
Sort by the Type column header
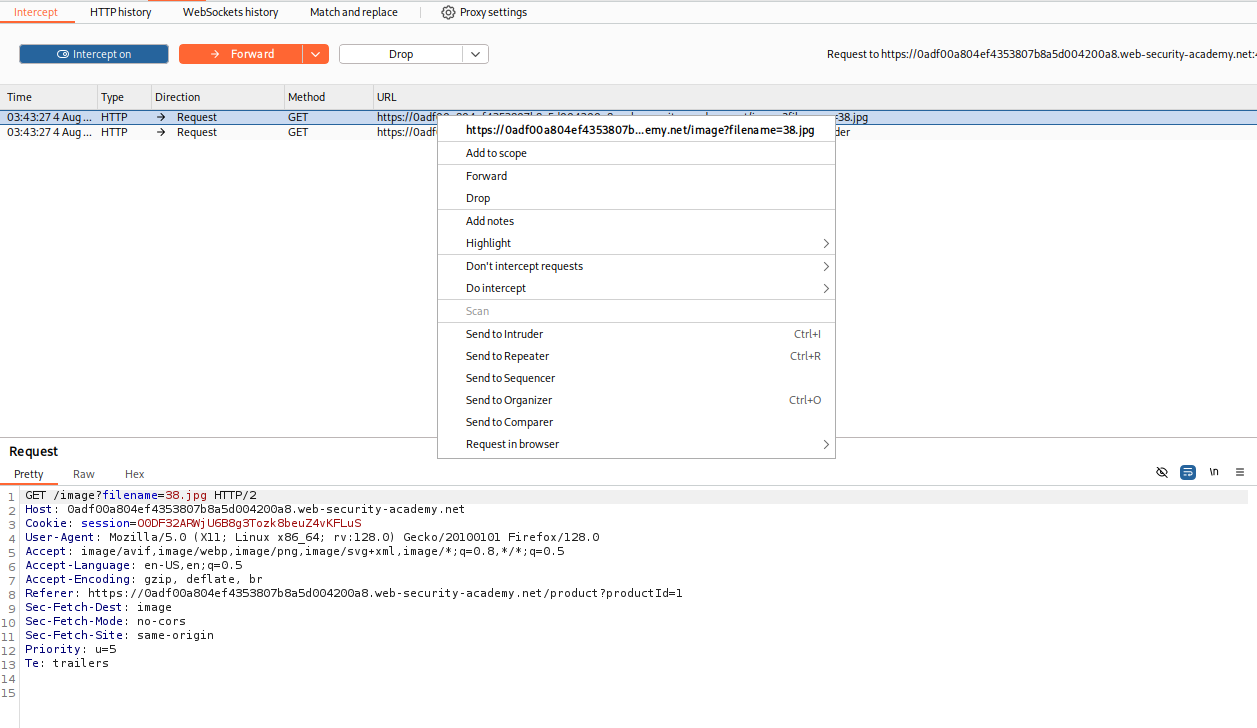point(124,97)
